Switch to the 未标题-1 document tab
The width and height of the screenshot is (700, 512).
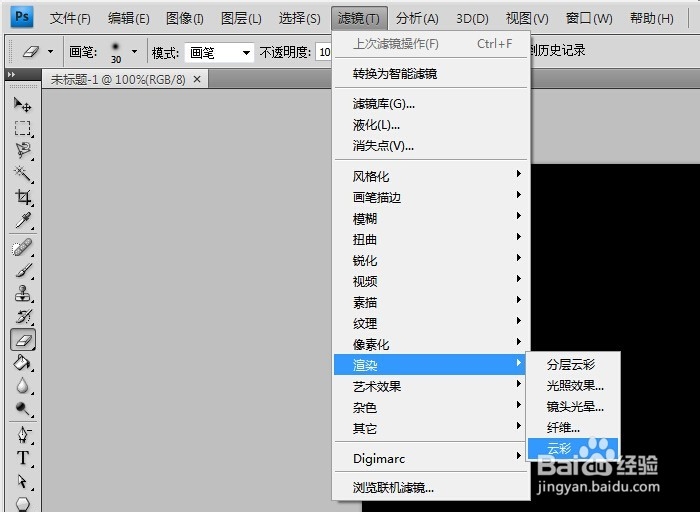[x=118, y=79]
